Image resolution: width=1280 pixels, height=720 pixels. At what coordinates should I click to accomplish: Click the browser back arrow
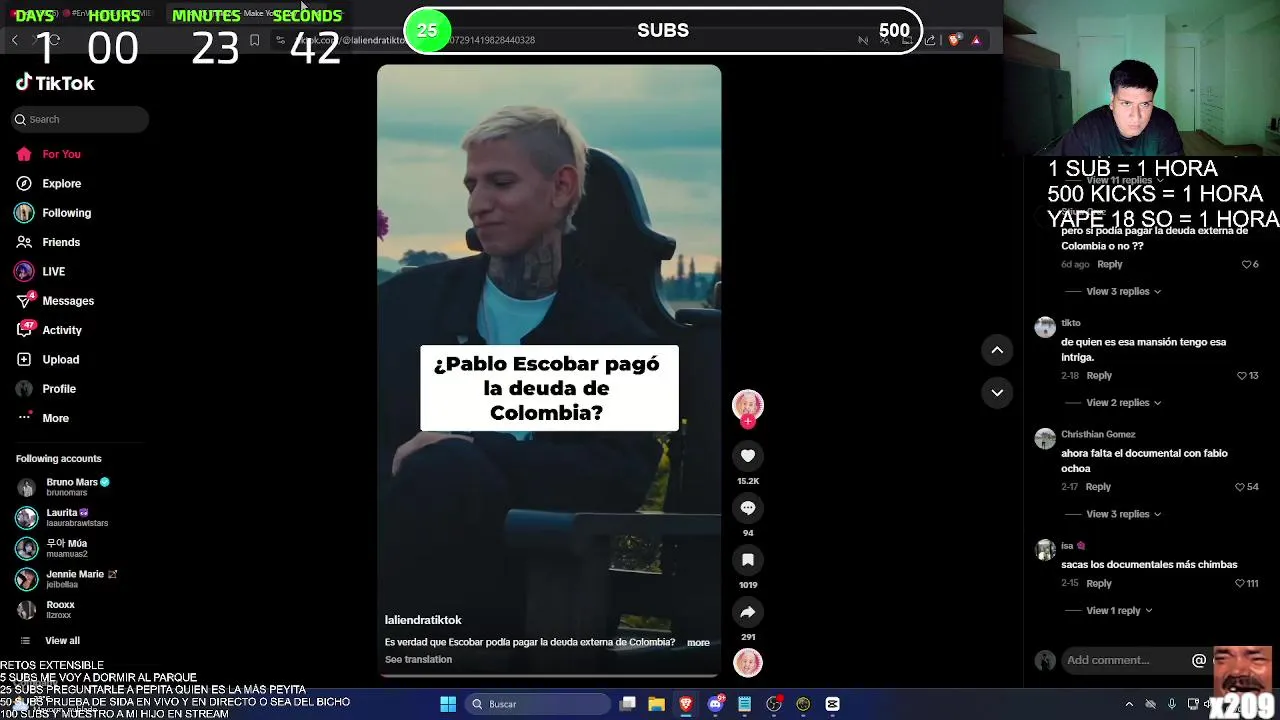coord(15,40)
